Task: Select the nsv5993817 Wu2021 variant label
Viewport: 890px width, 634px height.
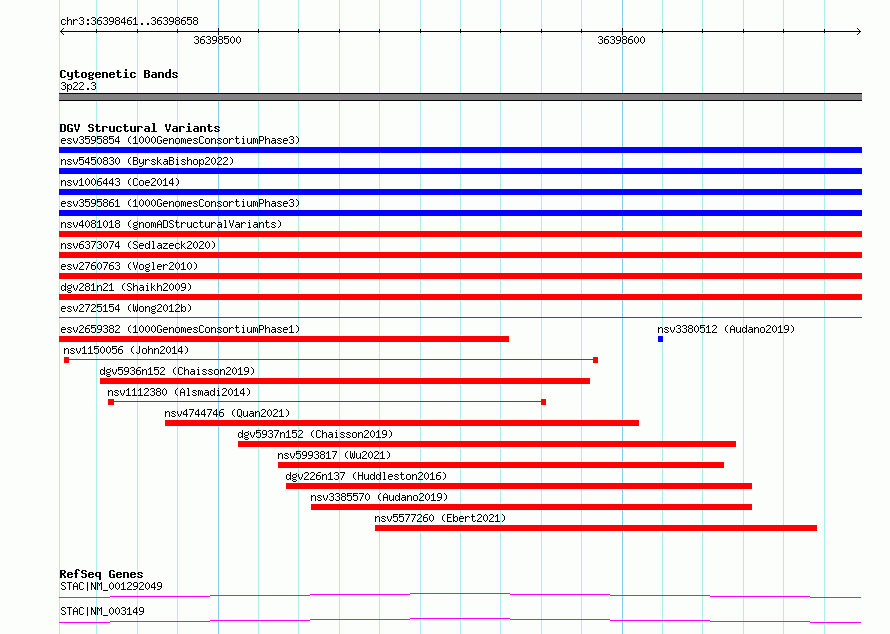Action: [x=334, y=455]
